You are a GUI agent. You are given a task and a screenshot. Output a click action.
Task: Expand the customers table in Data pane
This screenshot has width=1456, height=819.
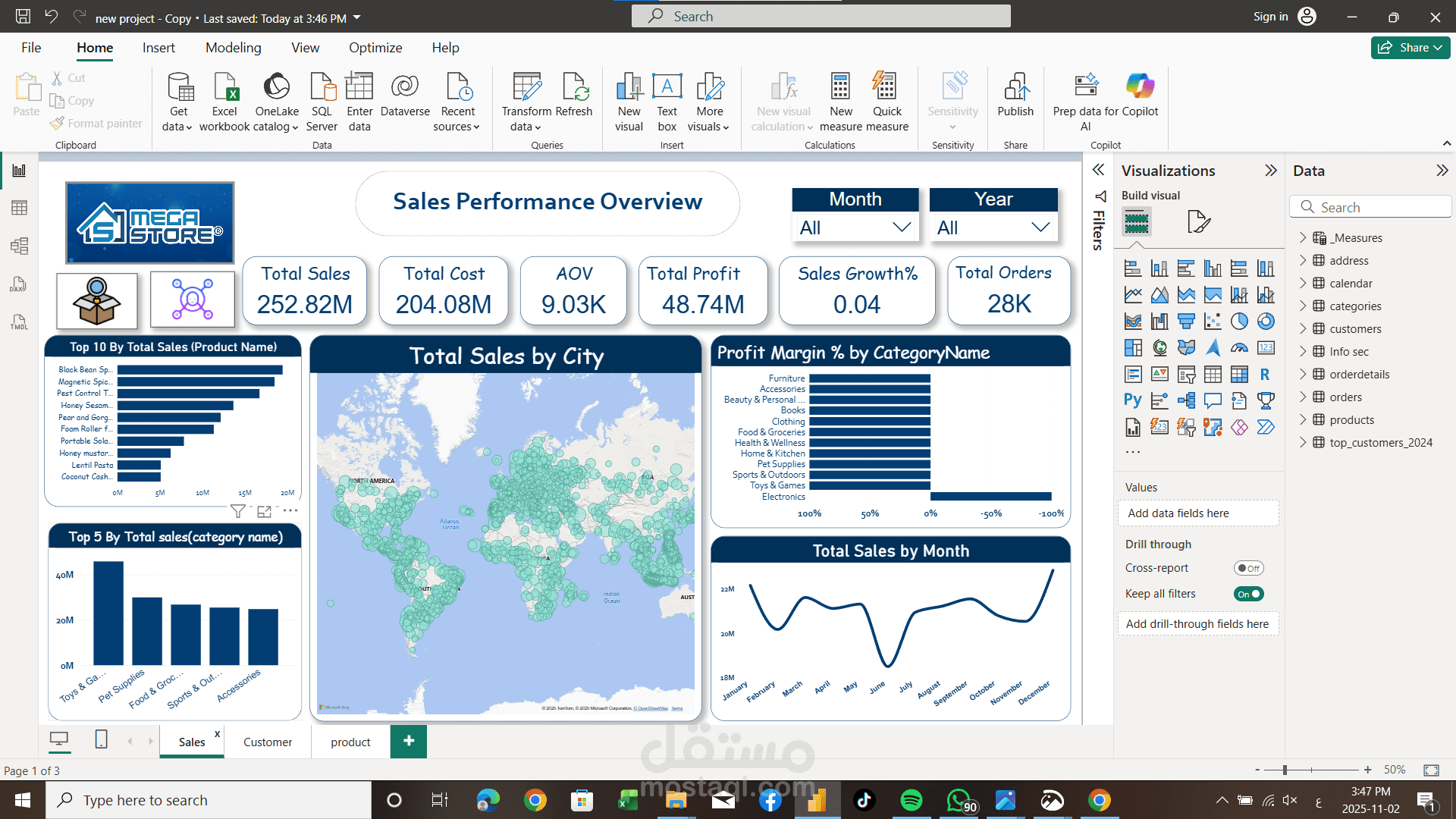(1303, 329)
